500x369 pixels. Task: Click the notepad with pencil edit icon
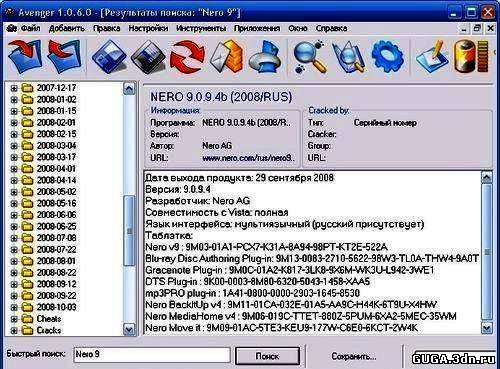[432, 56]
